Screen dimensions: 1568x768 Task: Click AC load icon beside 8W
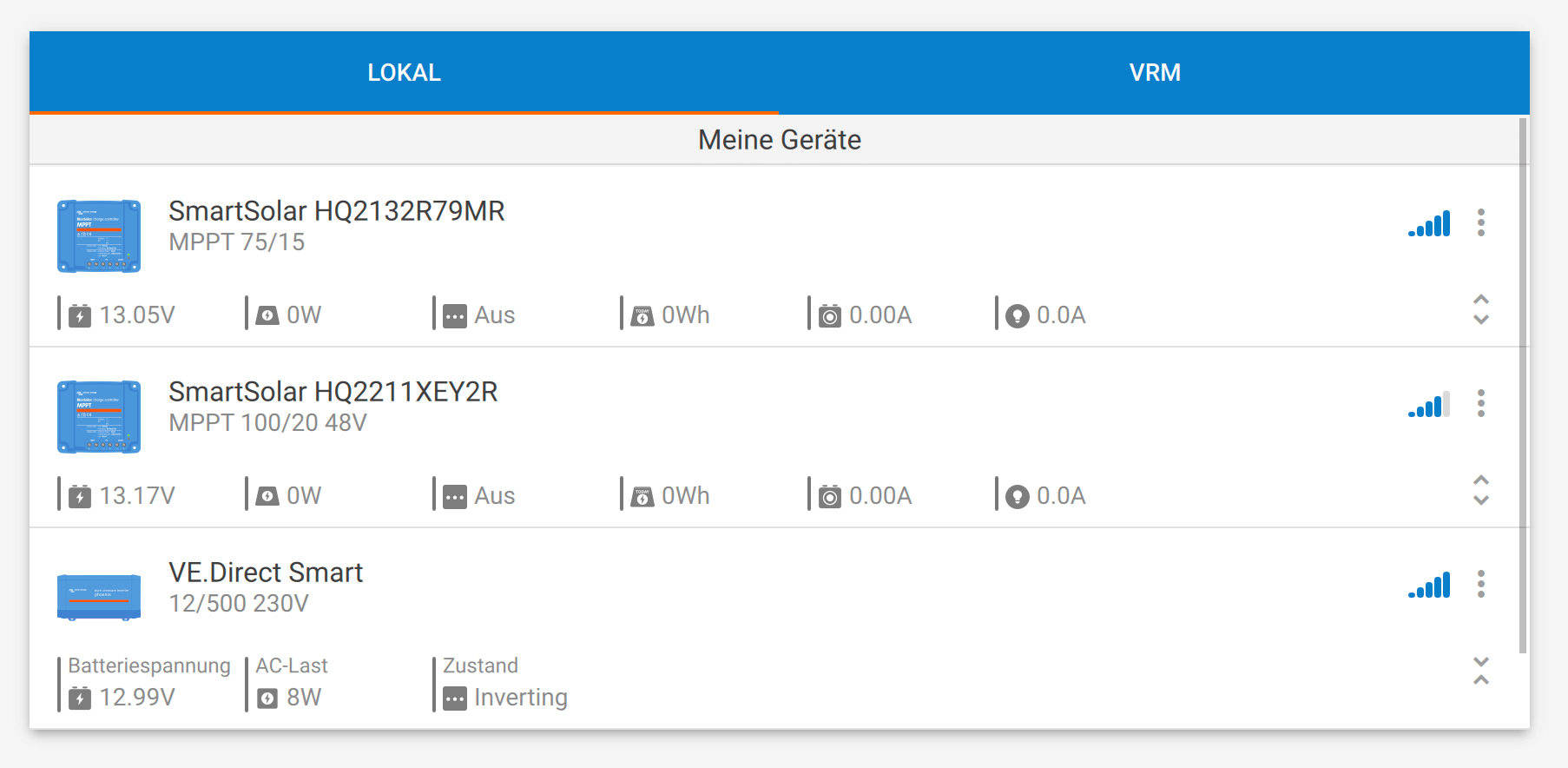click(267, 698)
